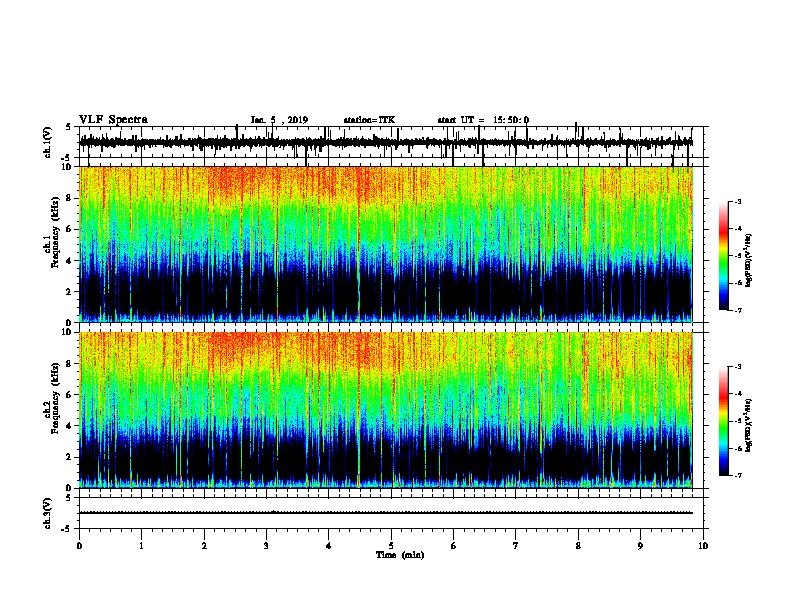Click time axis tick label "5"
The width and height of the screenshot is (792, 612).
(391, 546)
